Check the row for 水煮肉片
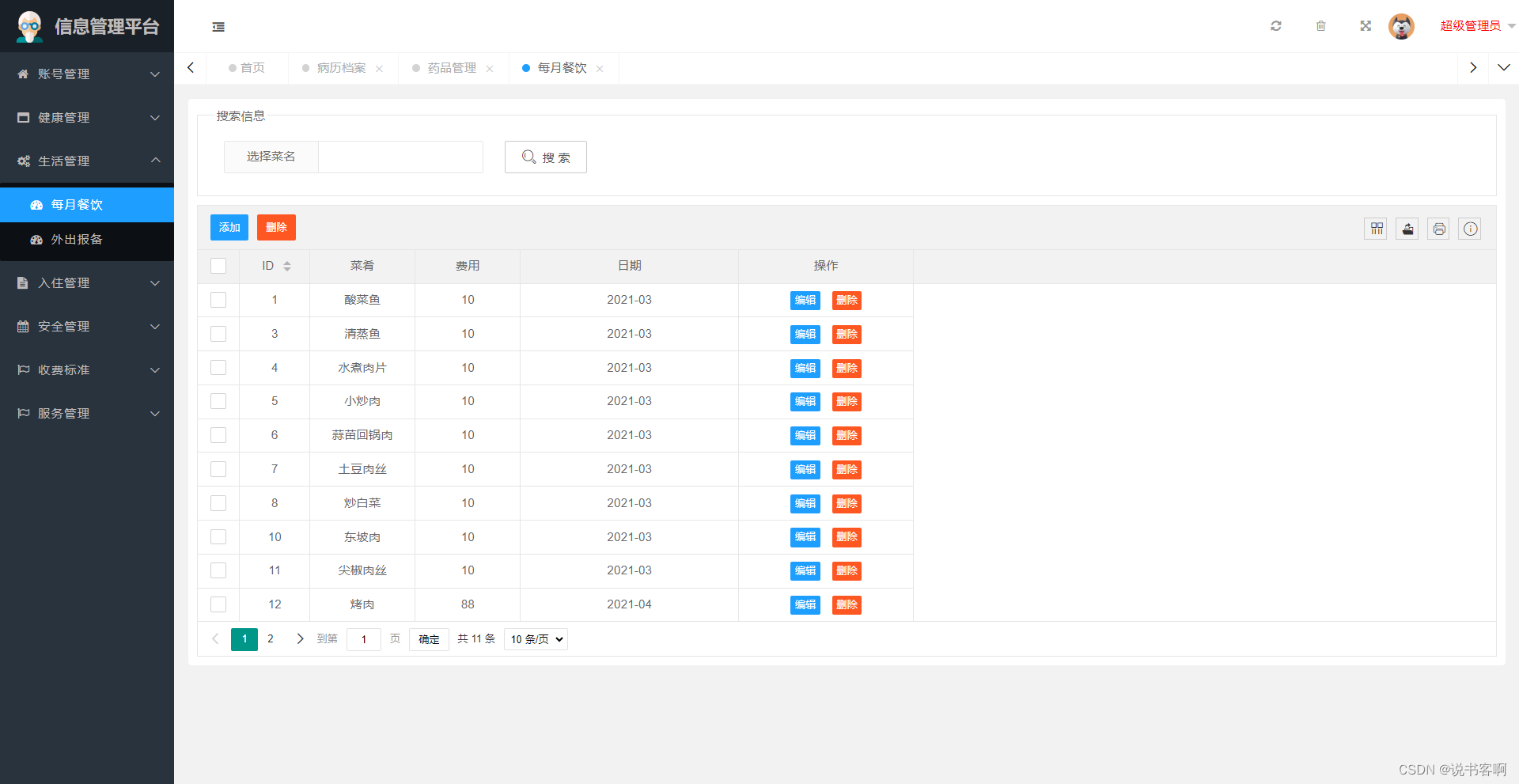This screenshot has width=1519, height=784. [218, 368]
